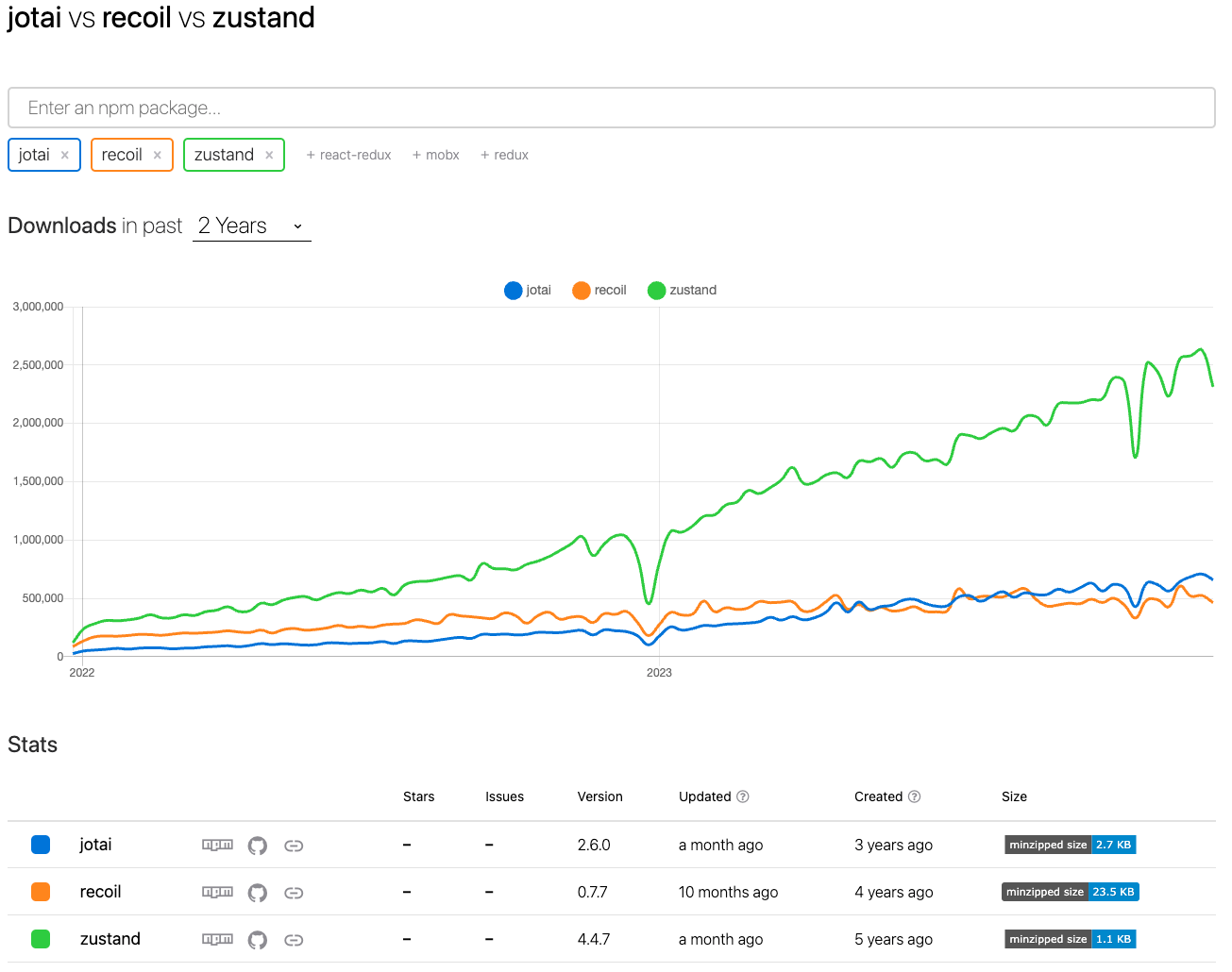
Task: Click help icon next to Updated
Action: (x=743, y=796)
